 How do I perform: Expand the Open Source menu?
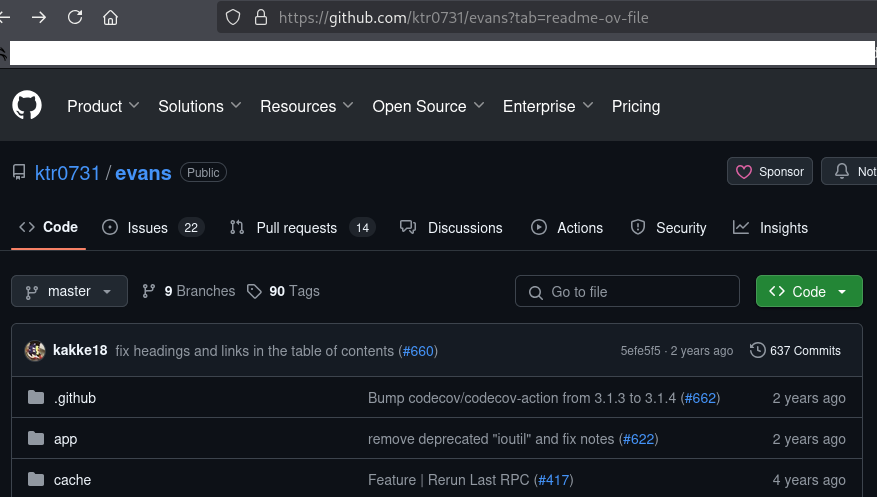pyautogui.click(x=428, y=106)
